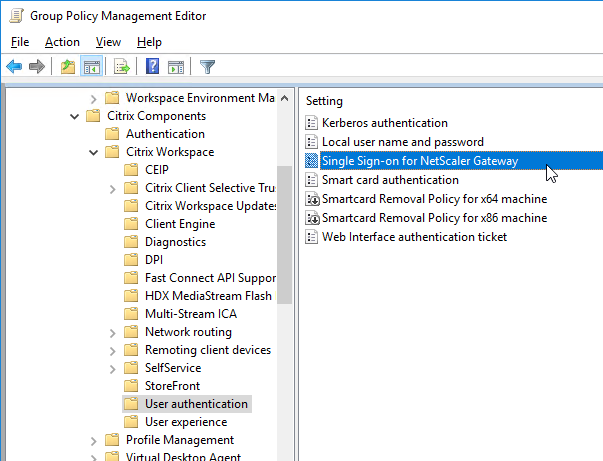The height and width of the screenshot is (461, 603).
Task: Click the Group Policy Management Editor title icon
Action: click(x=17, y=16)
